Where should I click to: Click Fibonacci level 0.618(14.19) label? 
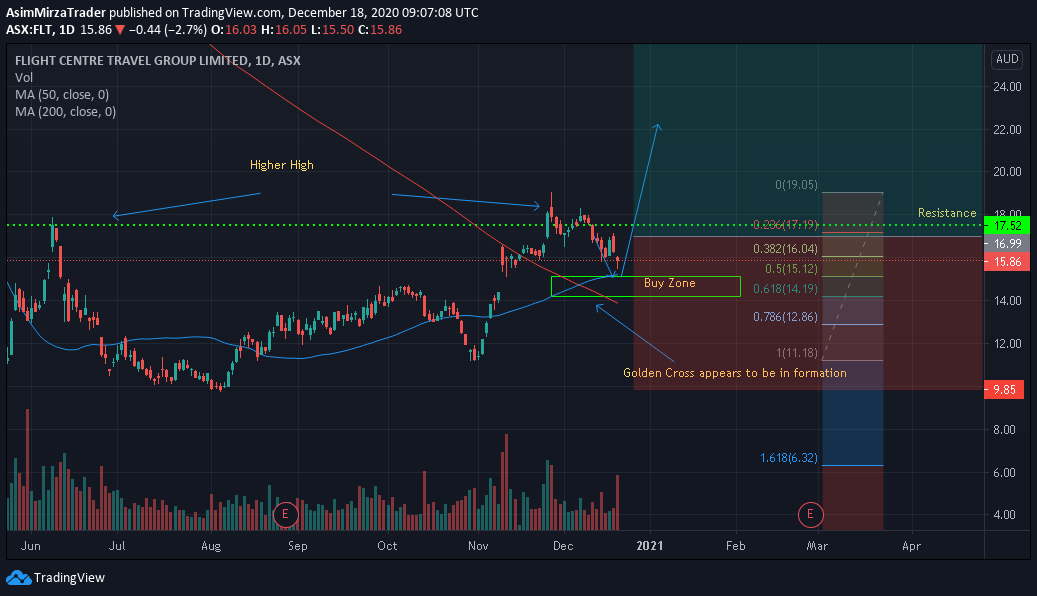(785, 288)
